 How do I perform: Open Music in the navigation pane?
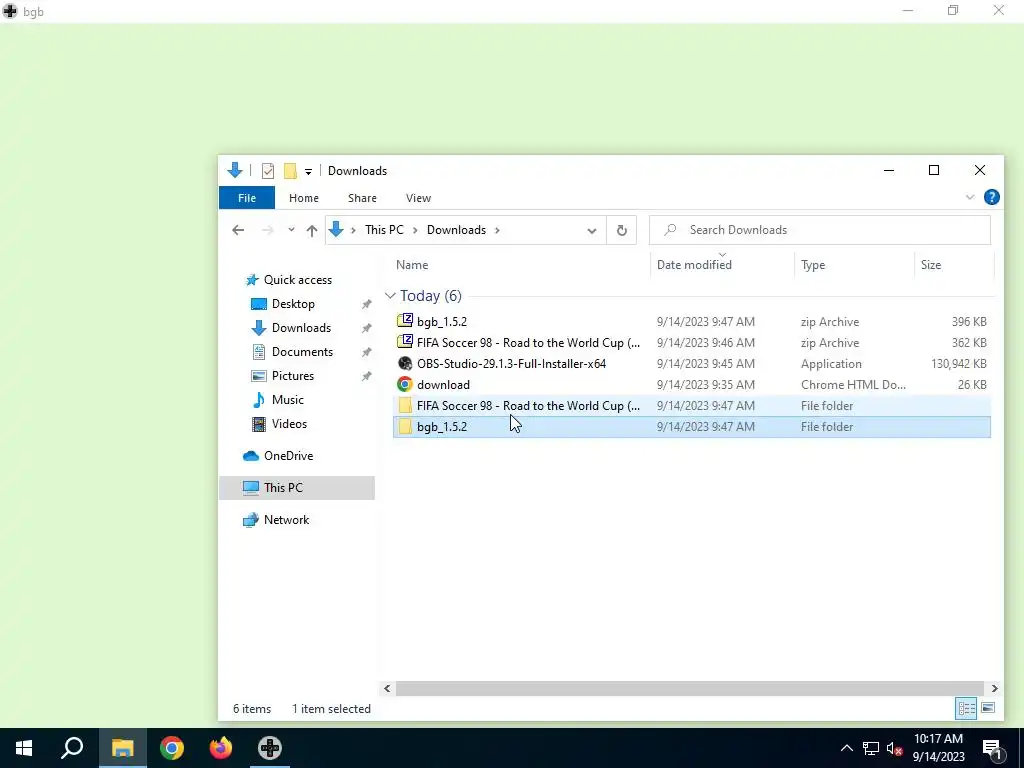coord(287,400)
